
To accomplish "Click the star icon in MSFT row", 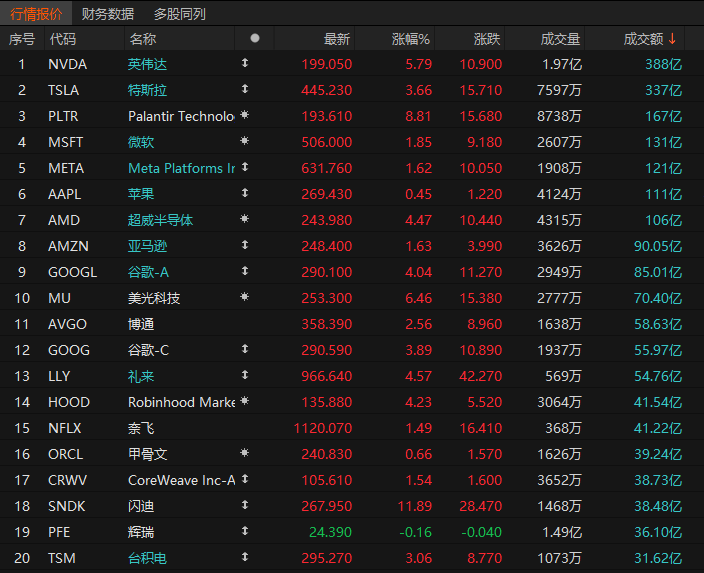I will (245, 141).
